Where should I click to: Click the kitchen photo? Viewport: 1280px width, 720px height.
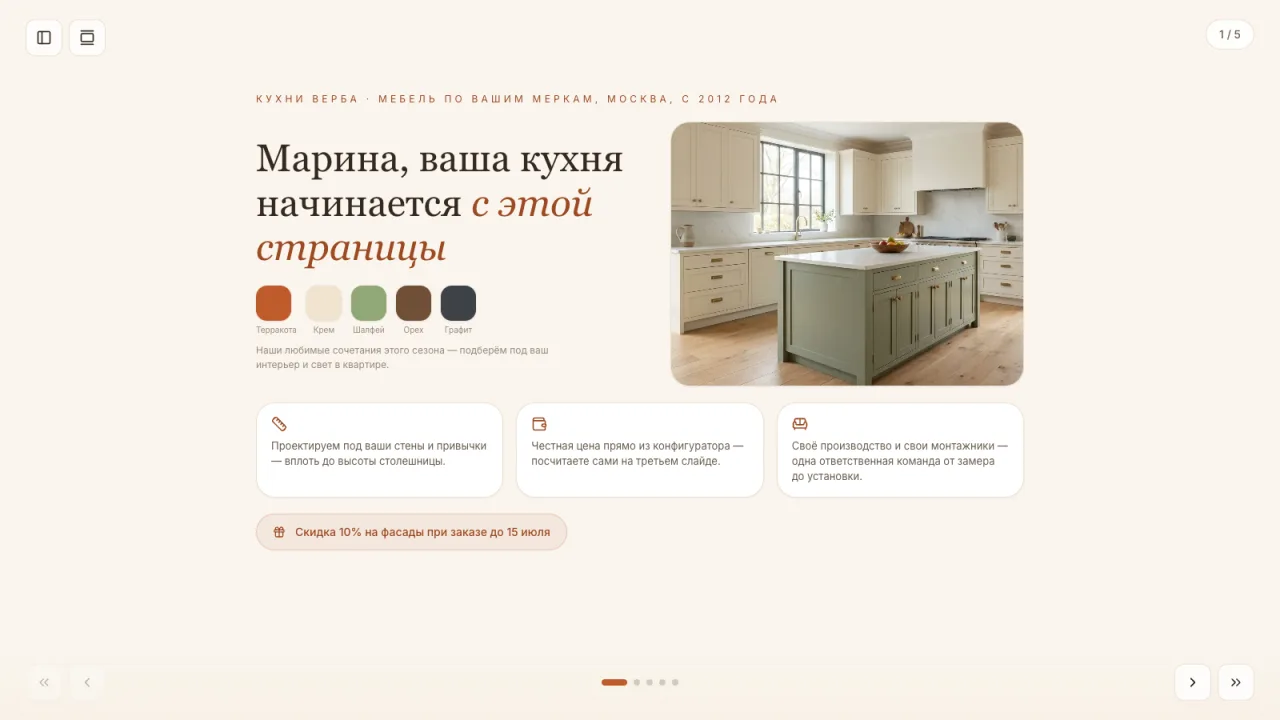click(x=847, y=254)
